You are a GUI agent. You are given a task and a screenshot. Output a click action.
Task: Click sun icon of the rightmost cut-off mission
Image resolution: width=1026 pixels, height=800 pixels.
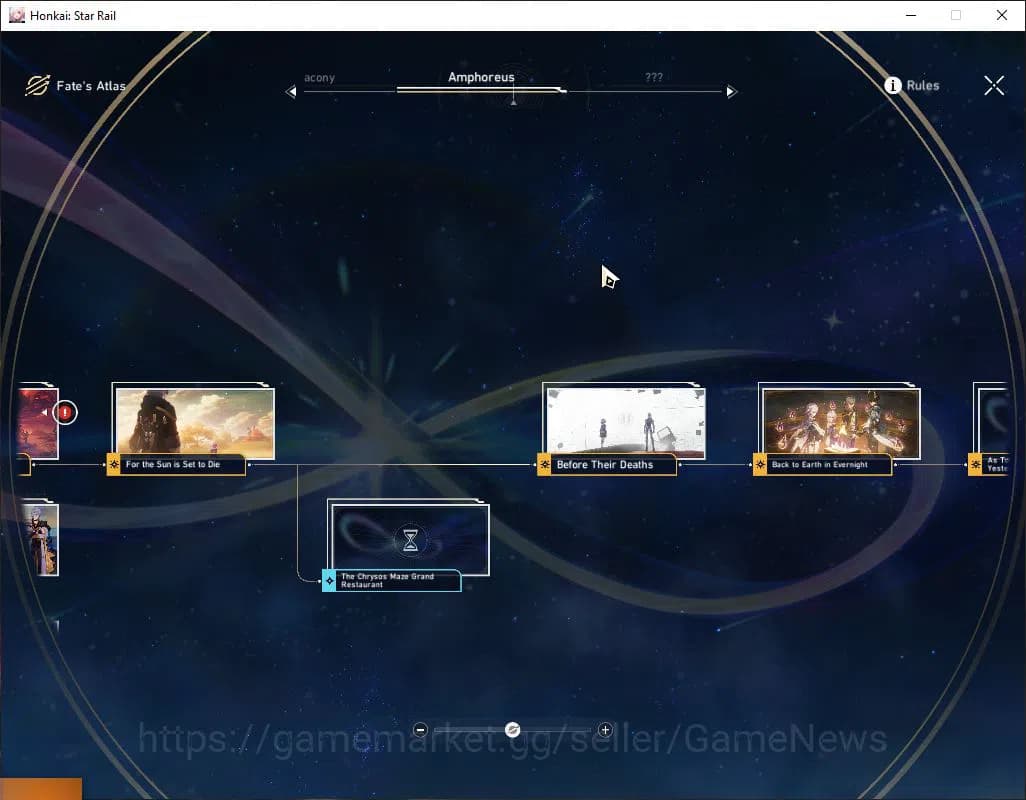pyautogui.click(x=975, y=464)
